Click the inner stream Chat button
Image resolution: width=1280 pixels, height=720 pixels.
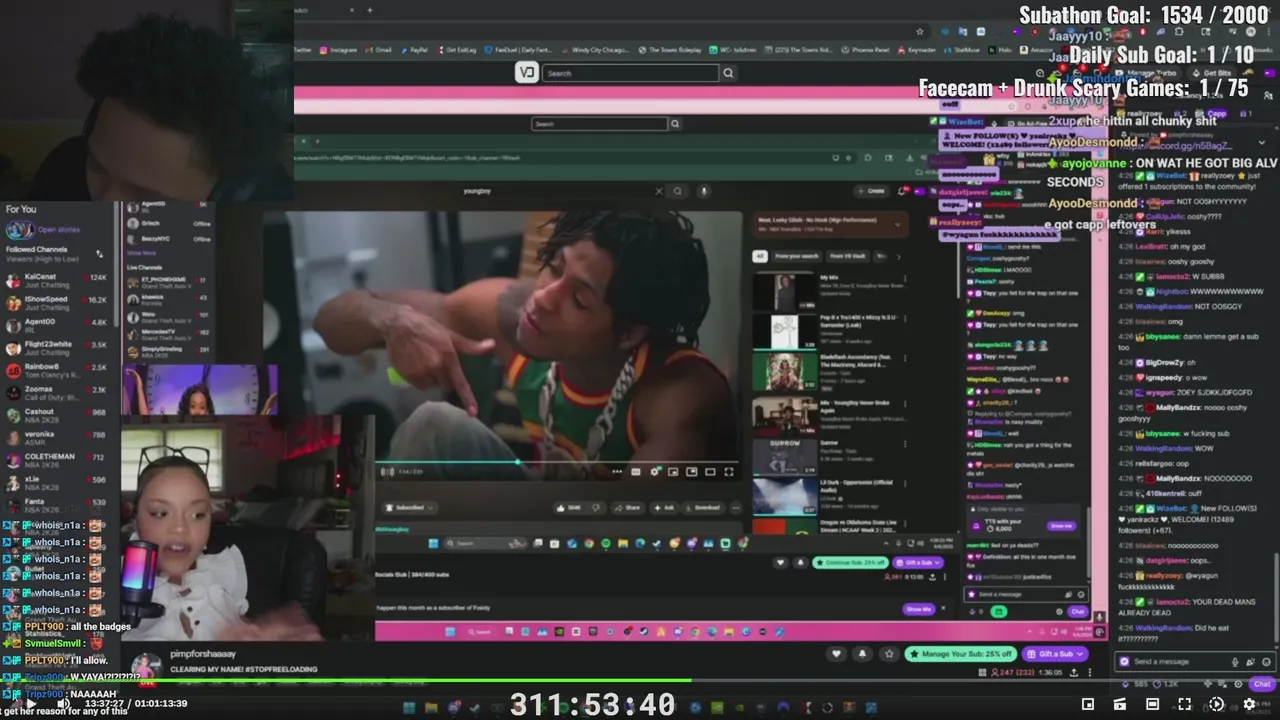(x=1077, y=611)
